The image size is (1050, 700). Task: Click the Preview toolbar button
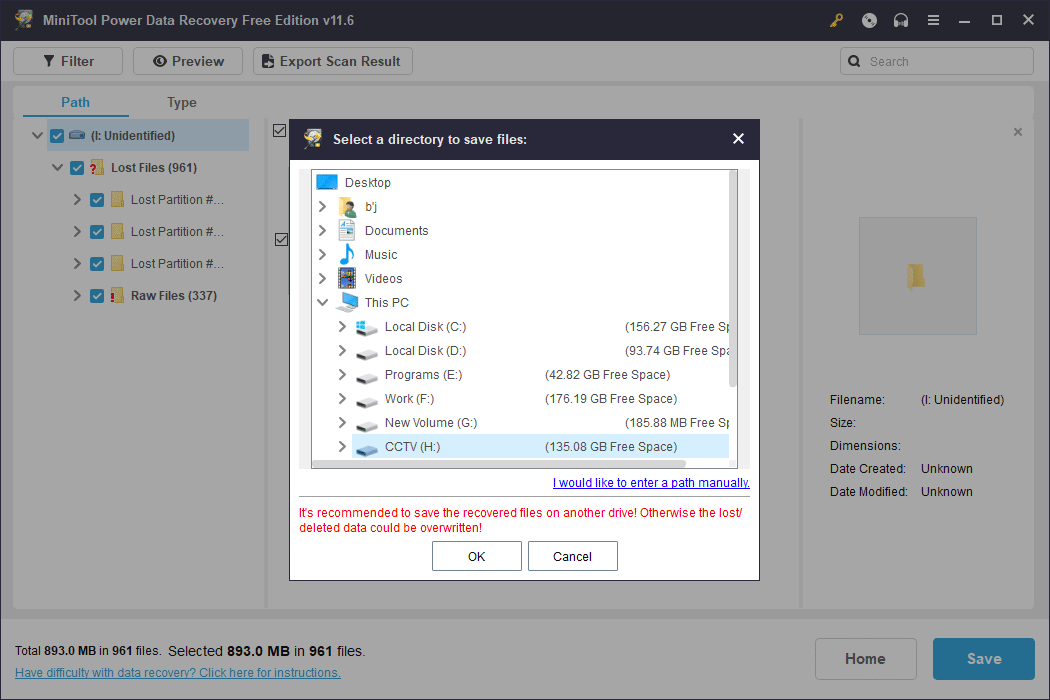188,61
